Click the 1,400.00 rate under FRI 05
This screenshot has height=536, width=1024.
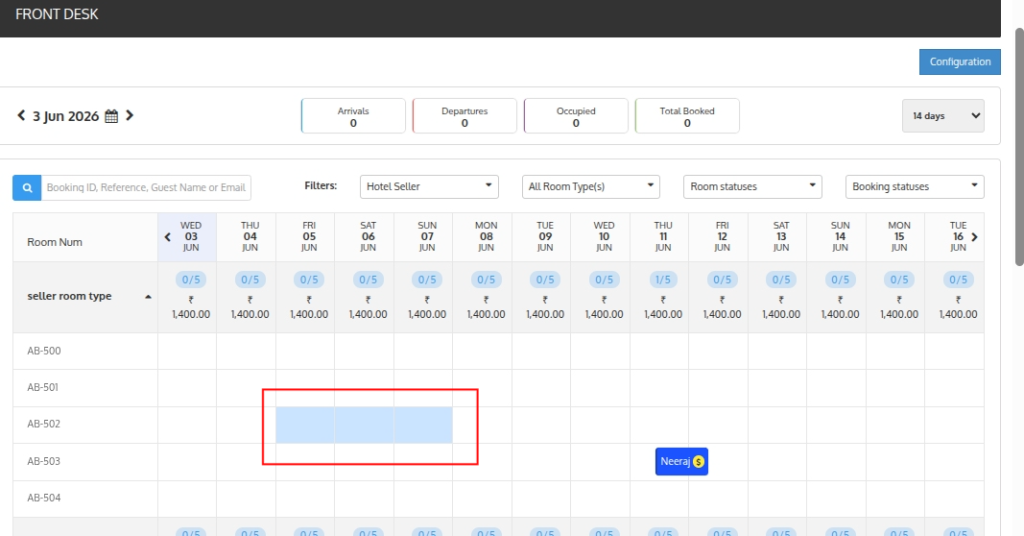coord(309,314)
